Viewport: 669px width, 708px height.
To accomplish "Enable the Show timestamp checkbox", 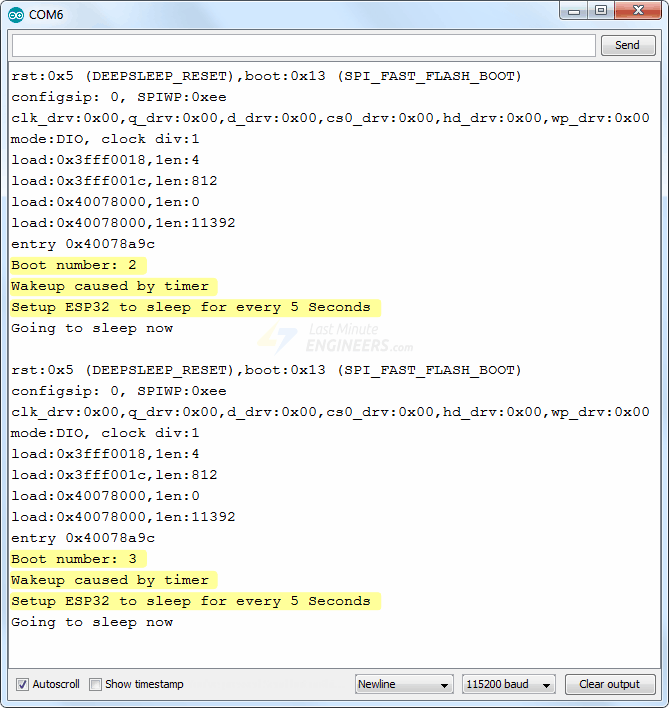I will pyautogui.click(x=96, y=684).
